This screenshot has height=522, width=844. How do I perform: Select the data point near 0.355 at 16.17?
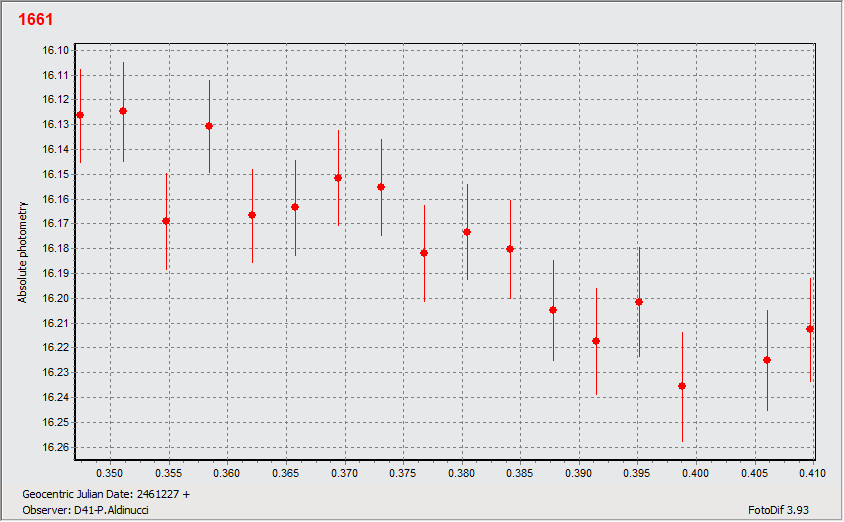166,221
